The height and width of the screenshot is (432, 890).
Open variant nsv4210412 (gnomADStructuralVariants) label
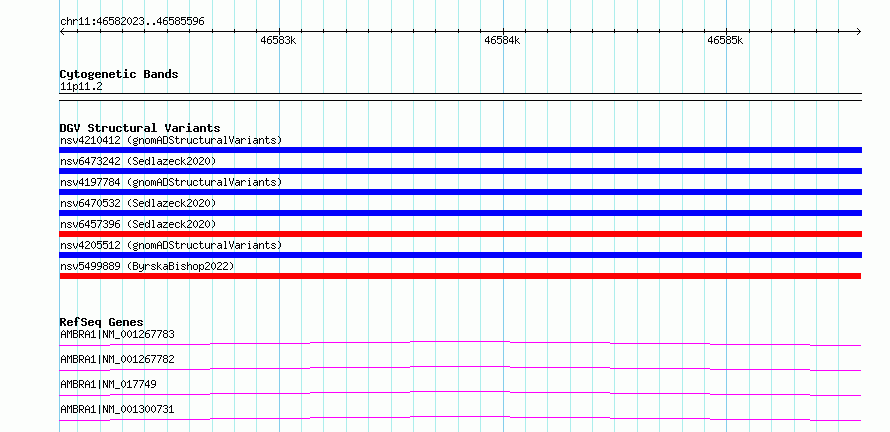pyautogui.click(x=171, y=140)
